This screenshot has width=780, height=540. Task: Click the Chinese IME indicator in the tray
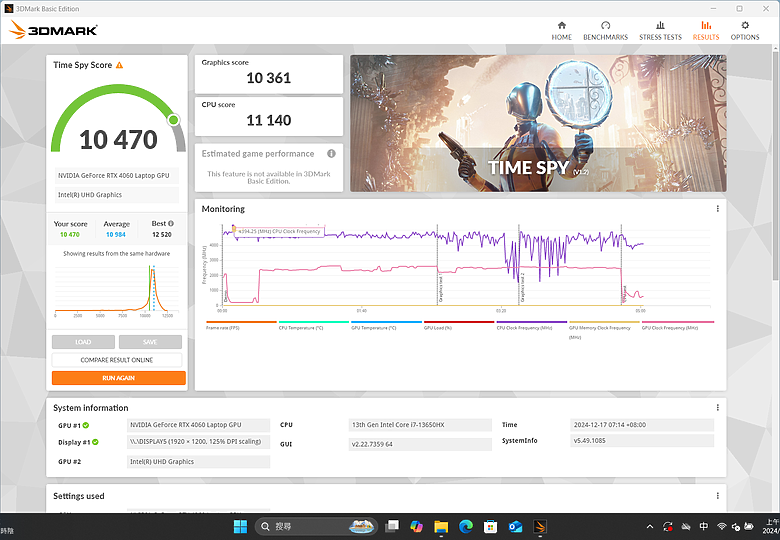pyautogui.click(x=703, y=526)
